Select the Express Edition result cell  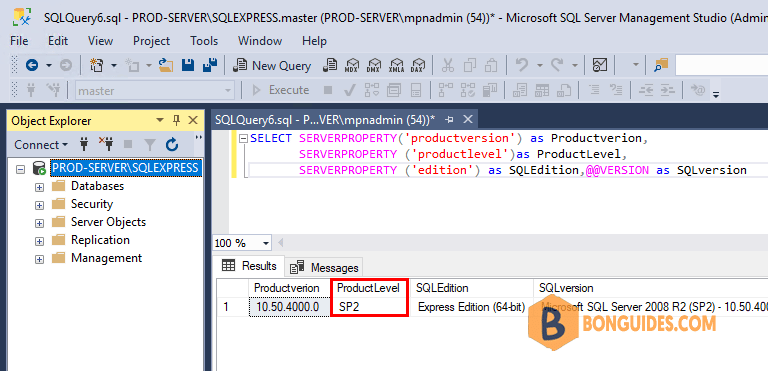coord(471,307)
